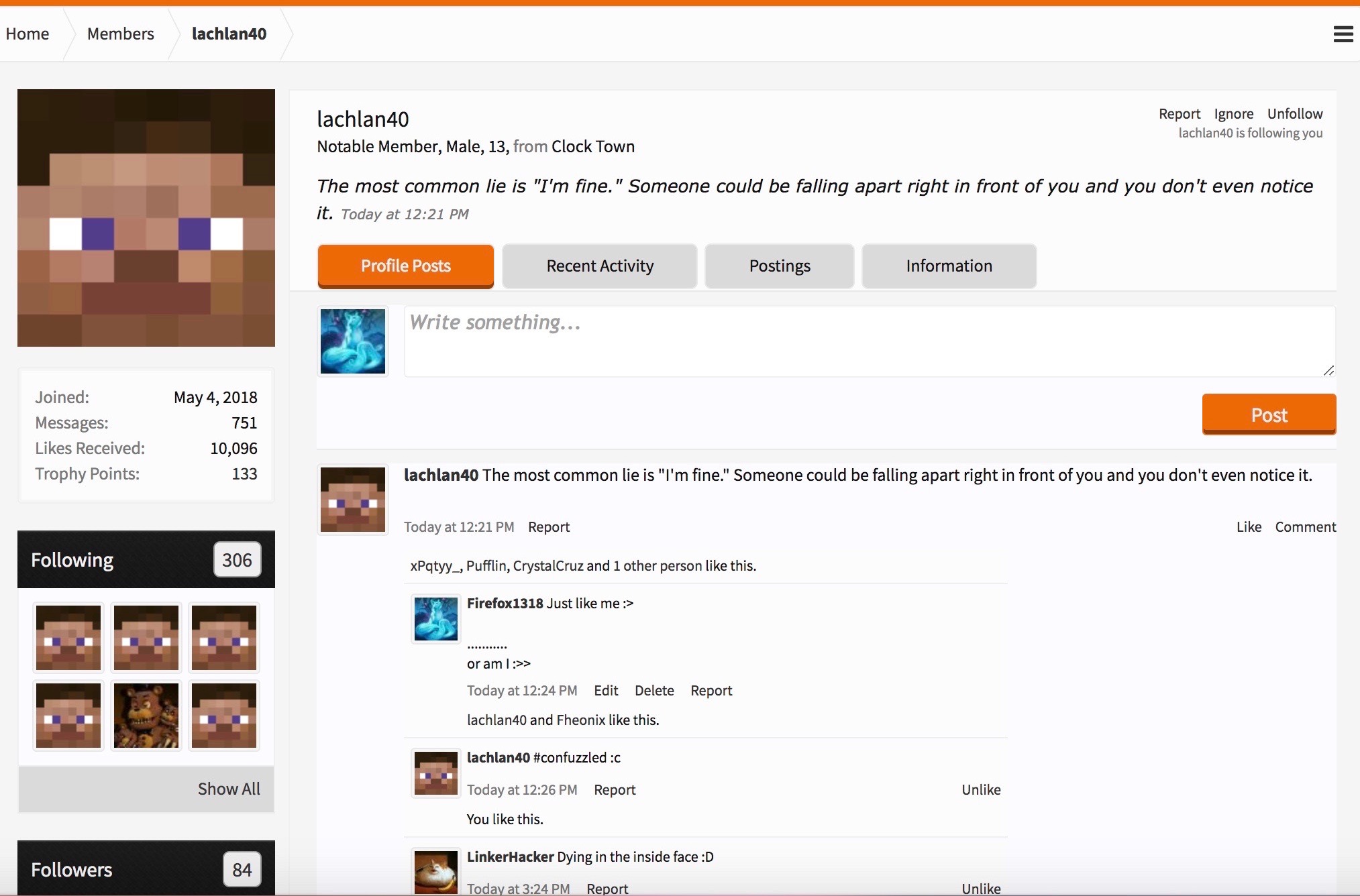Click the 'Clock Town' location link
The height and width of the screenshot is (896, 1360).
click(593, 147)
